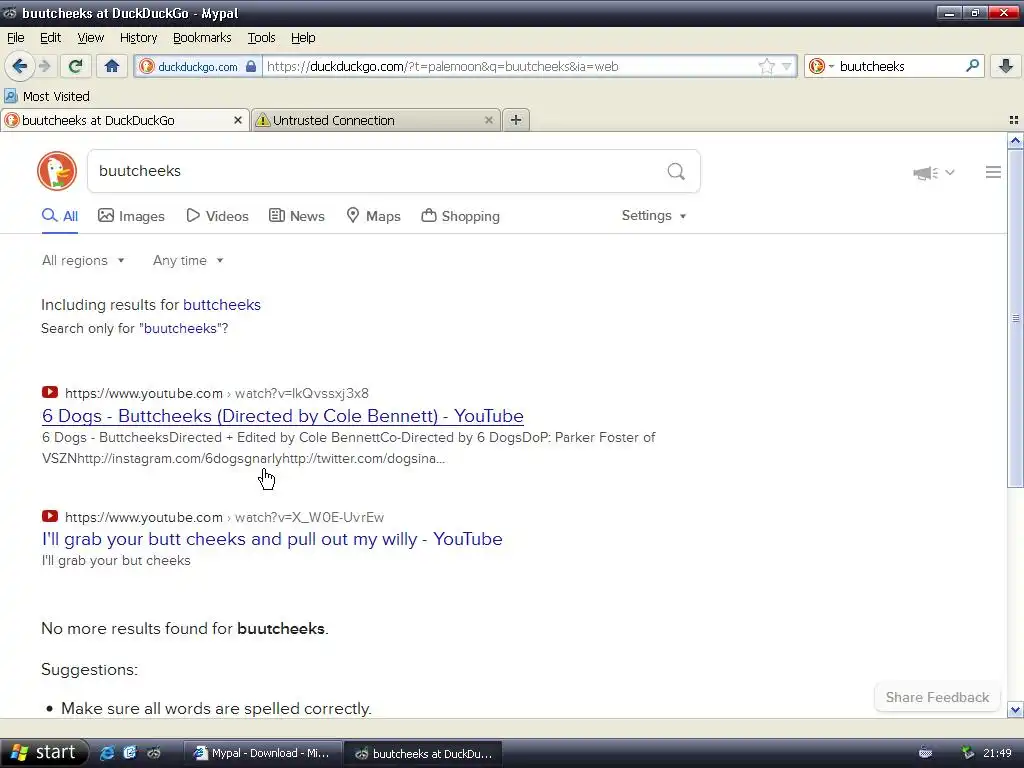Open the Windows start button
Image resolution: width=1024 pixels, height=768 pixels.
(44, 753)
